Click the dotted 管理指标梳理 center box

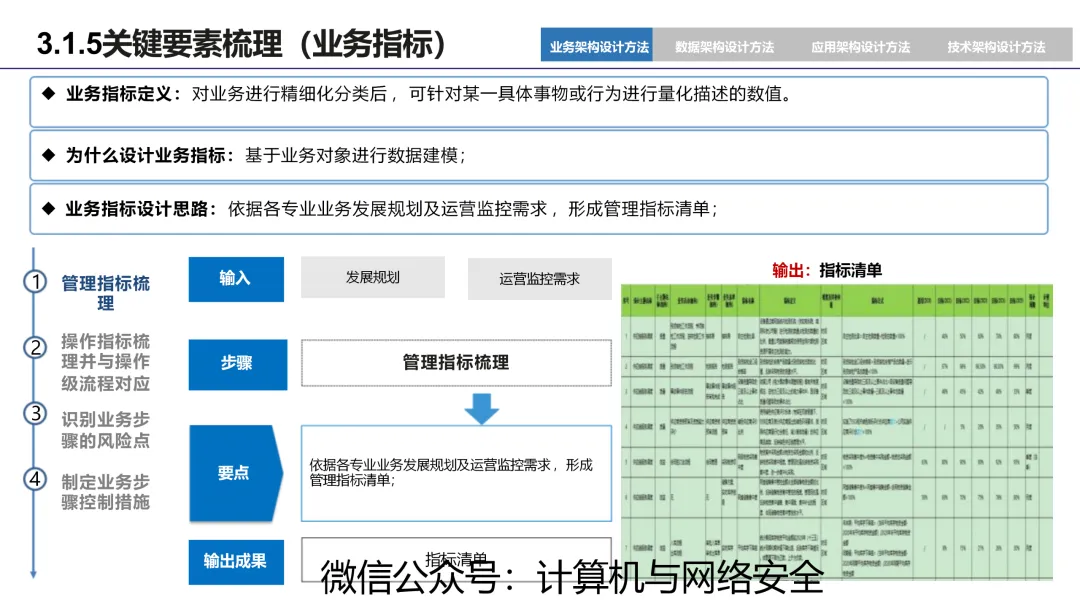456,362
